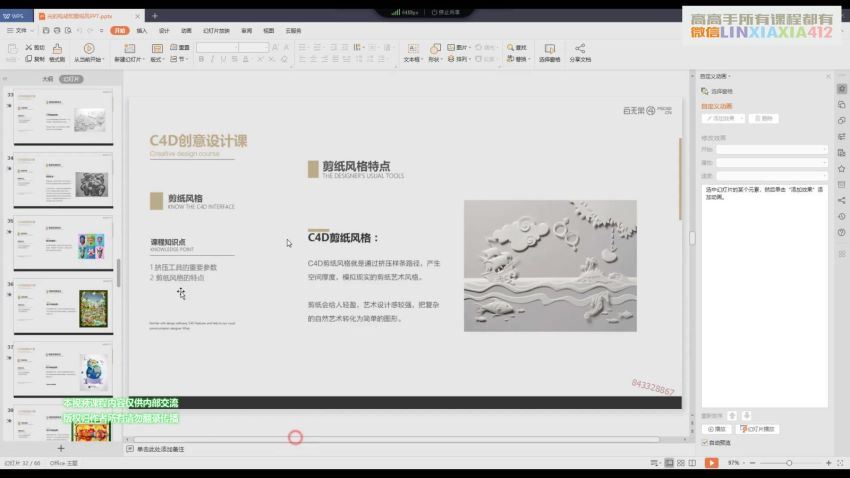The height and width of the screenshot is (478, 850).
Task: Select slide 33 thumbnail
Action: [x=63, y=117]
